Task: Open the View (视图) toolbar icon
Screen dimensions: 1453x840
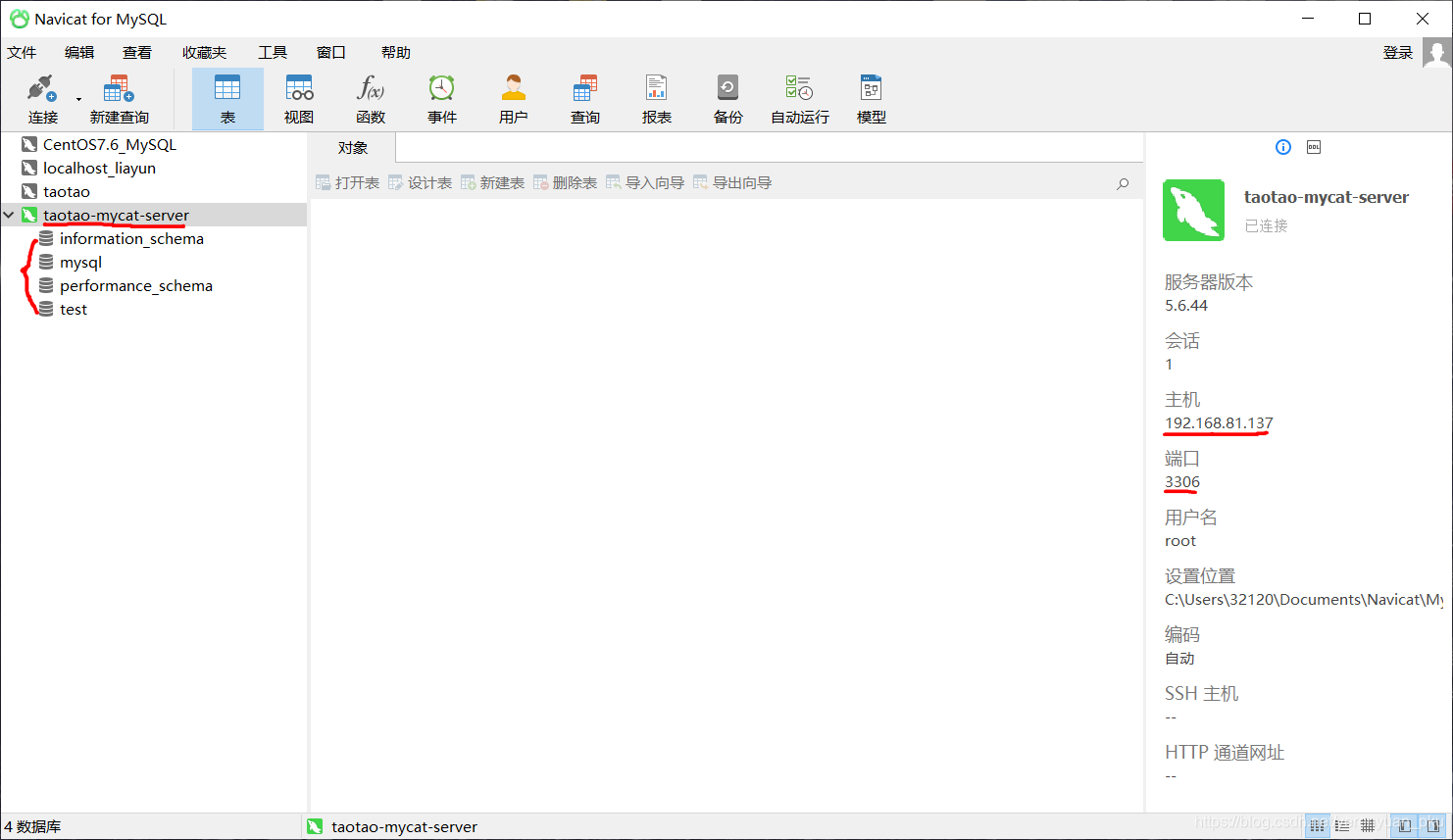Action: [x=299, y=99]
